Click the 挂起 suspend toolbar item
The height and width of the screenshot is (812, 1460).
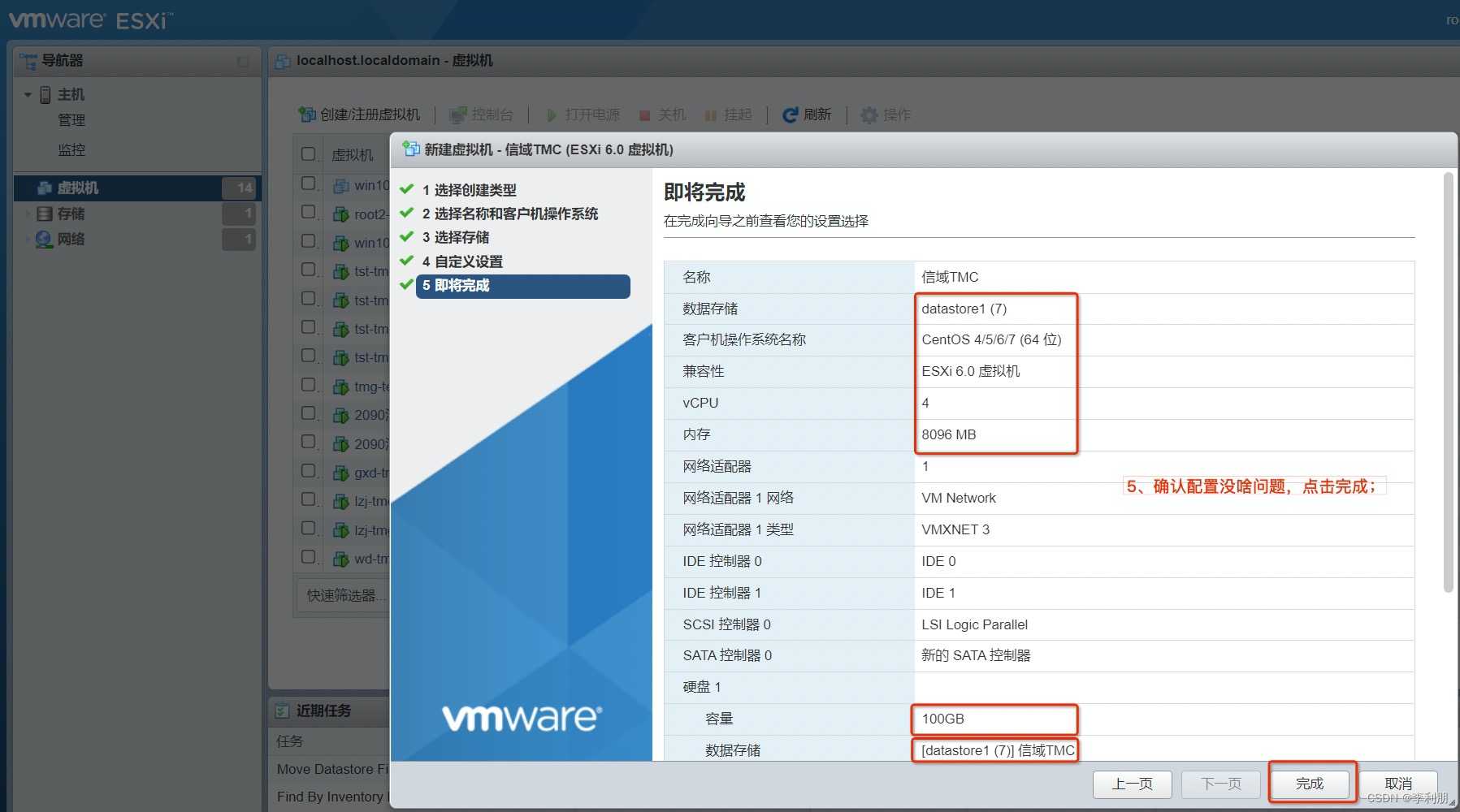pyautogui.click(x=728, y=114)
